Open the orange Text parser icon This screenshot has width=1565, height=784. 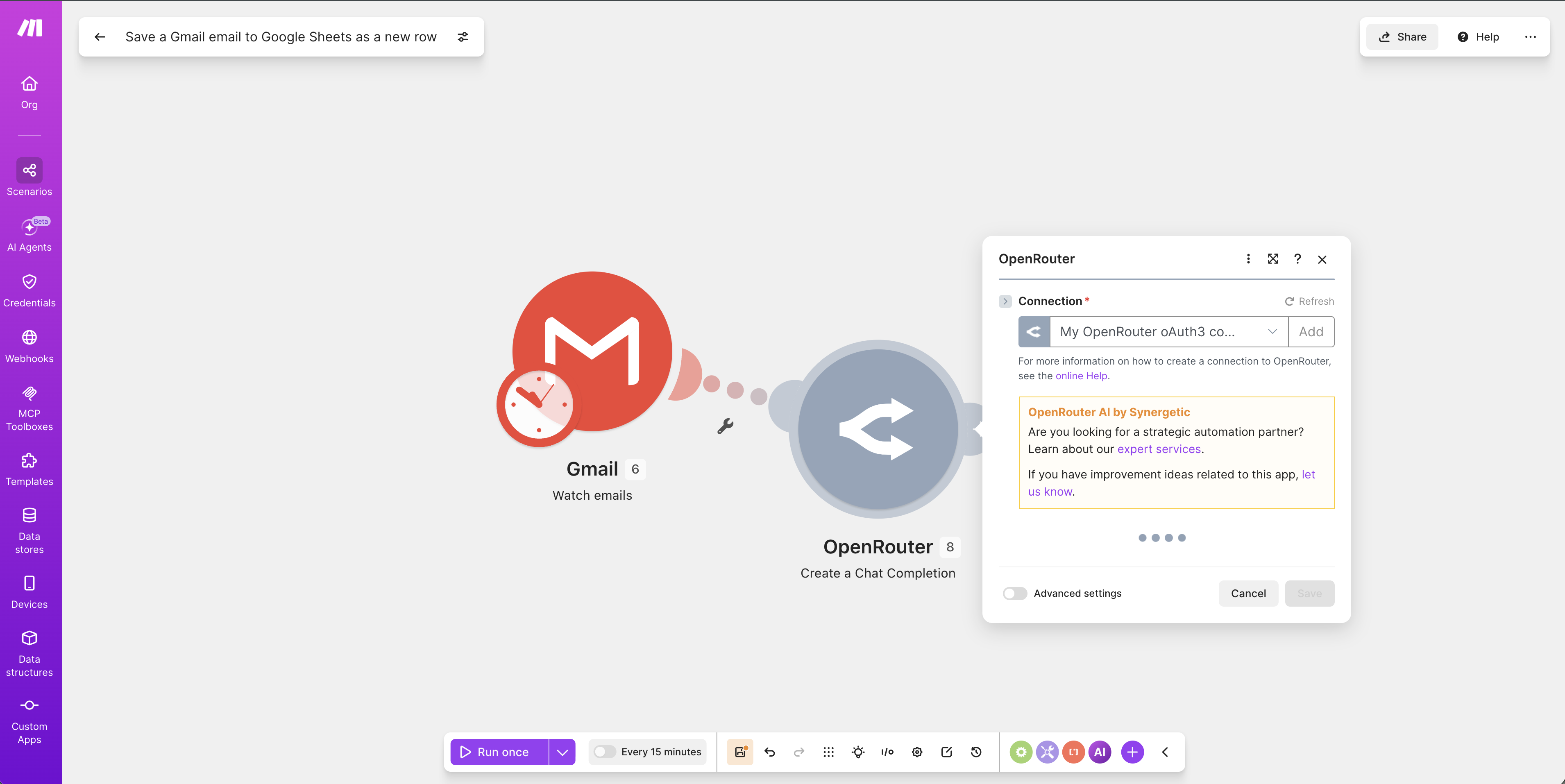pyautogui.click(x=1073, y=752)
